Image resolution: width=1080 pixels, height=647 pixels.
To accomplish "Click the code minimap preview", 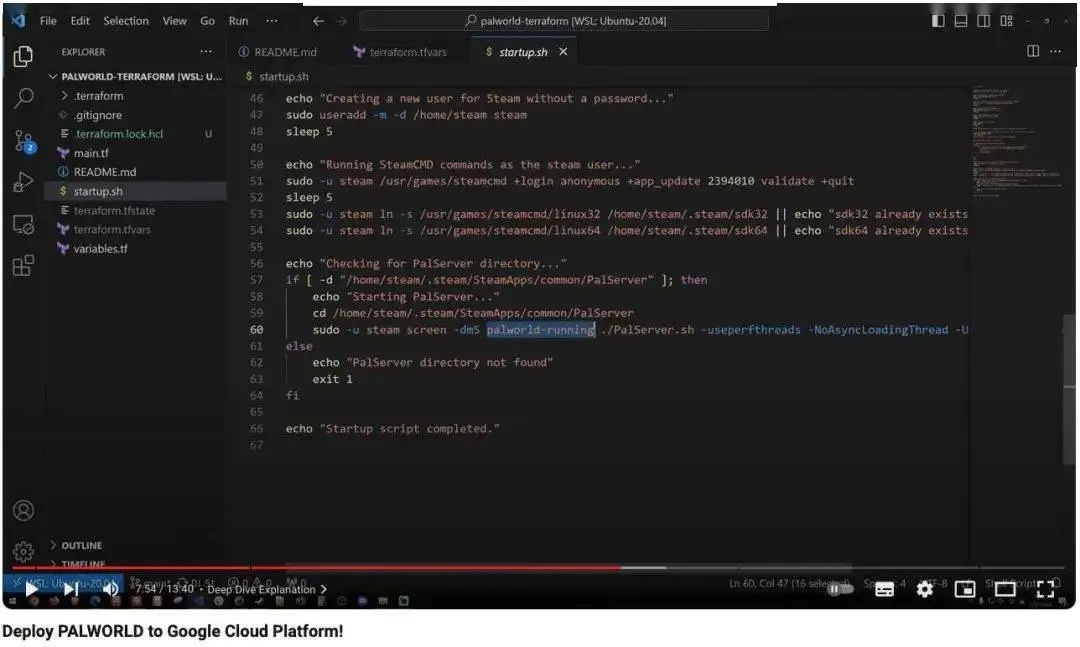I will pos(1017,141).
